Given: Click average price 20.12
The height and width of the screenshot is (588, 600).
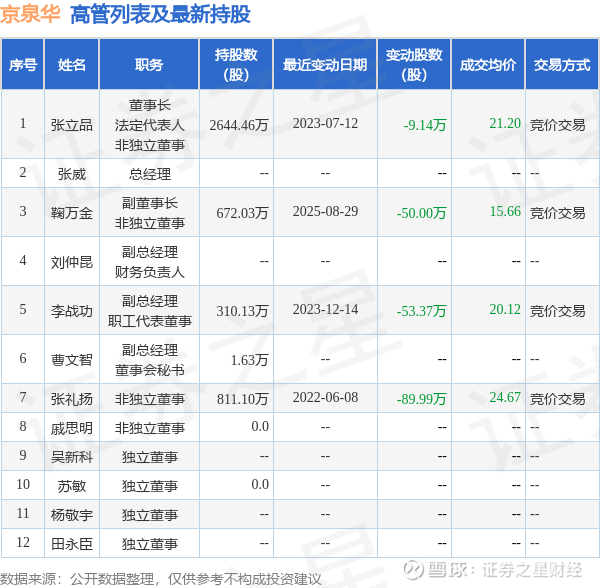Looking at the screenshot, I should point(505,309).
